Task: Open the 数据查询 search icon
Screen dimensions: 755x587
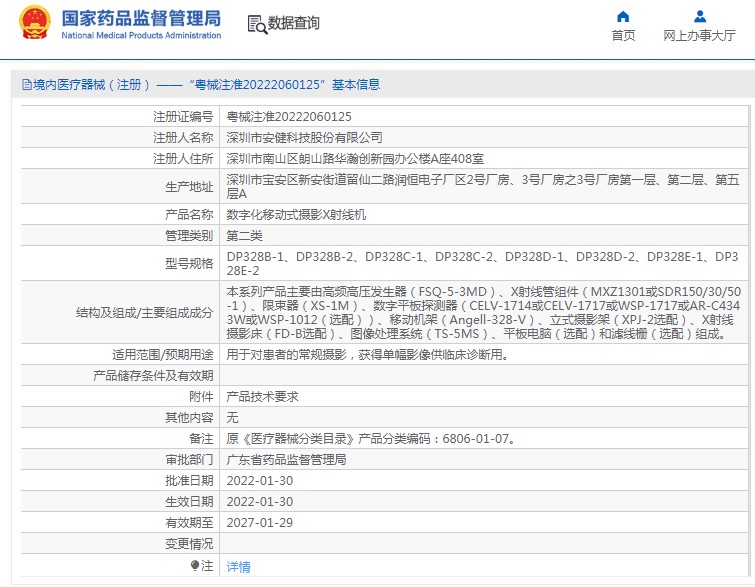Action: [257, 24]
